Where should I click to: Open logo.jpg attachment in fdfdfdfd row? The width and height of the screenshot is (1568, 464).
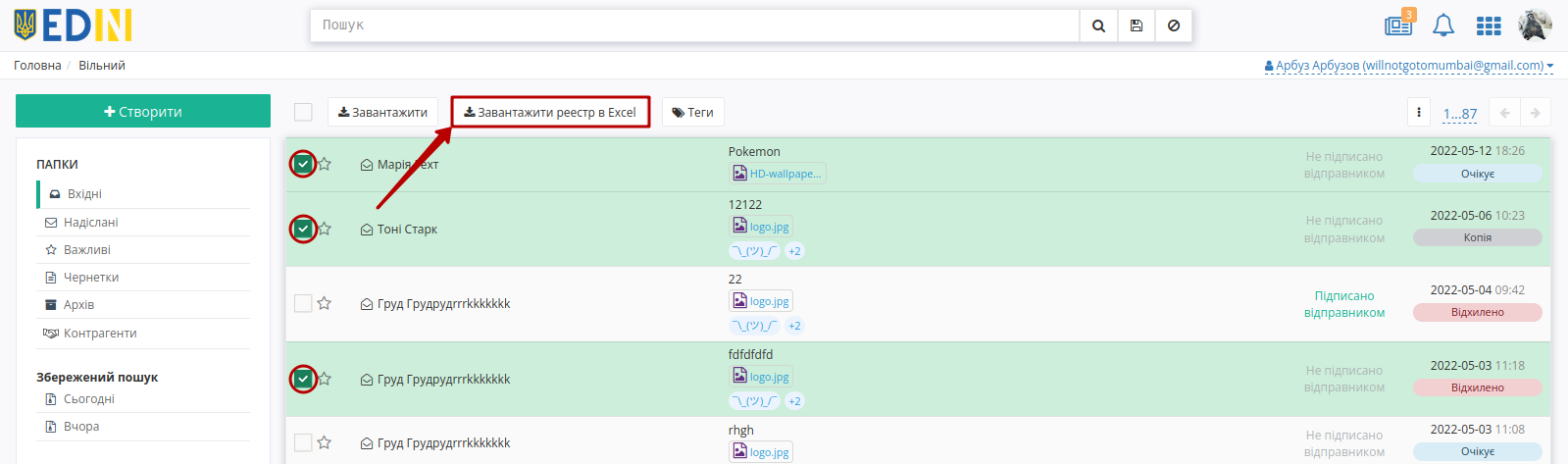coord(761,377)
